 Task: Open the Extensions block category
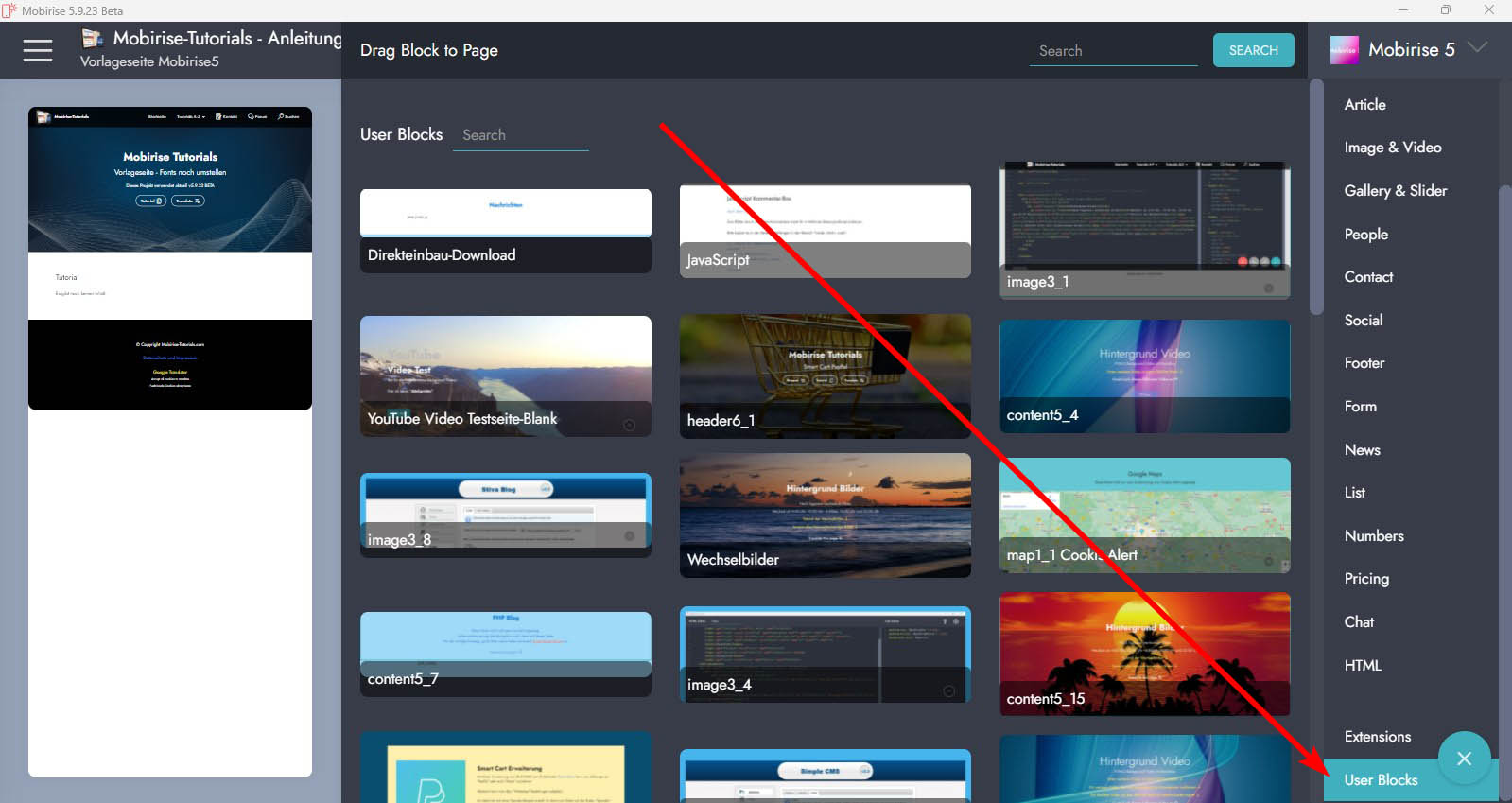(1377, 737)
